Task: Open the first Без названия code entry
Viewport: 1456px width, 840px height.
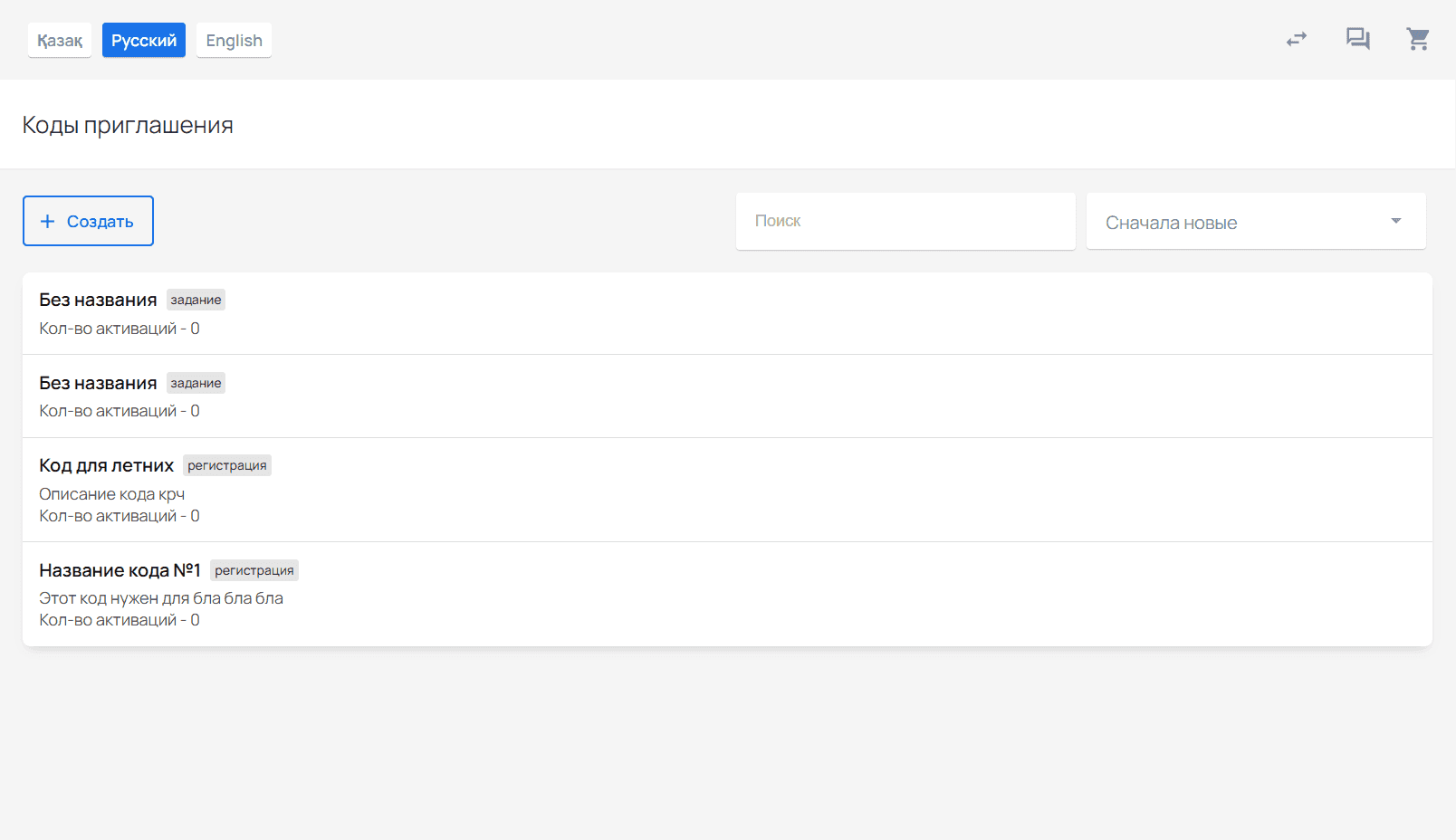Action: tap(727, 313)
